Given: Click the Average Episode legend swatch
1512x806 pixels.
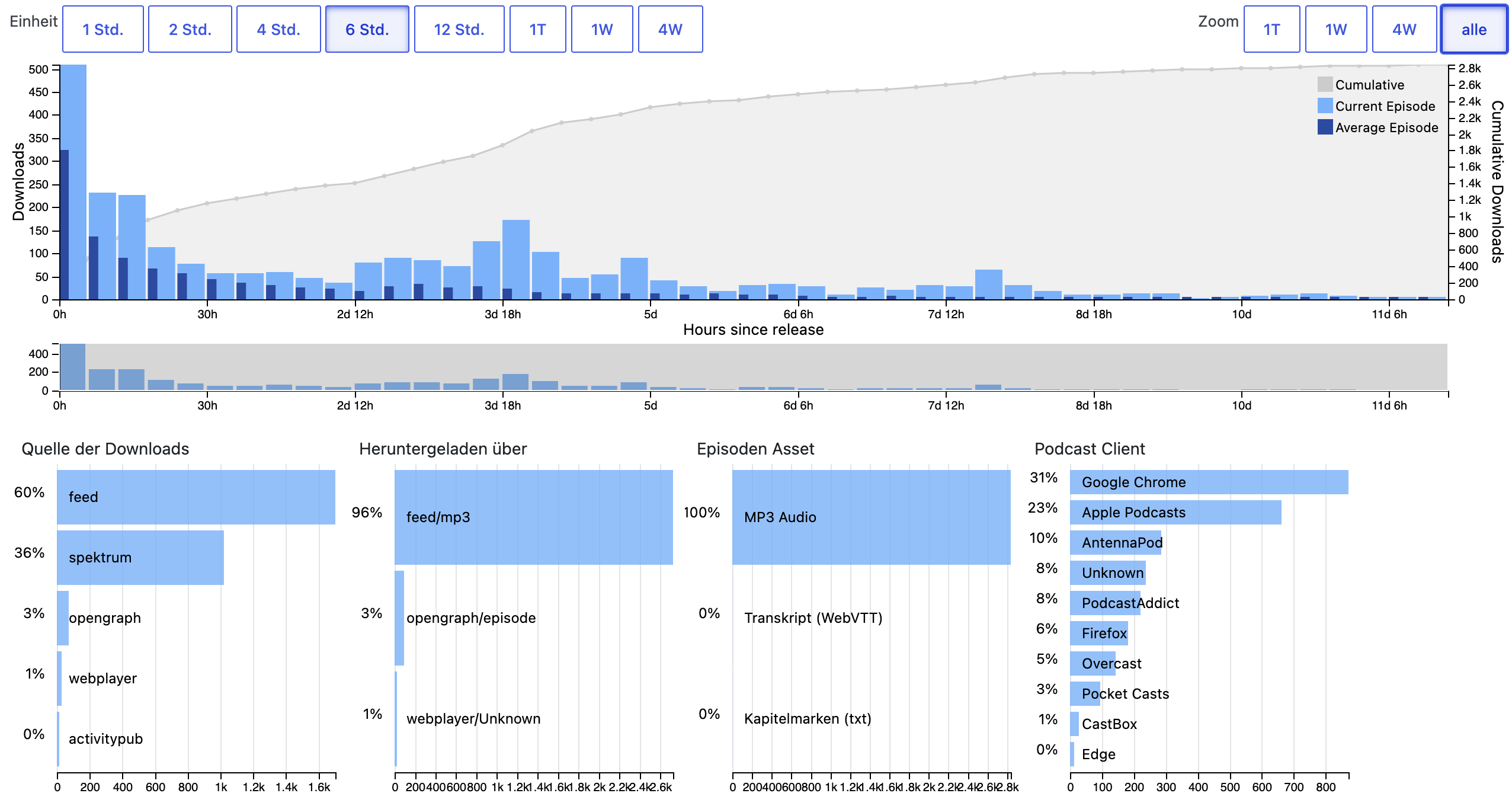Looking at the screenshot, I should tap(1325, 127).
